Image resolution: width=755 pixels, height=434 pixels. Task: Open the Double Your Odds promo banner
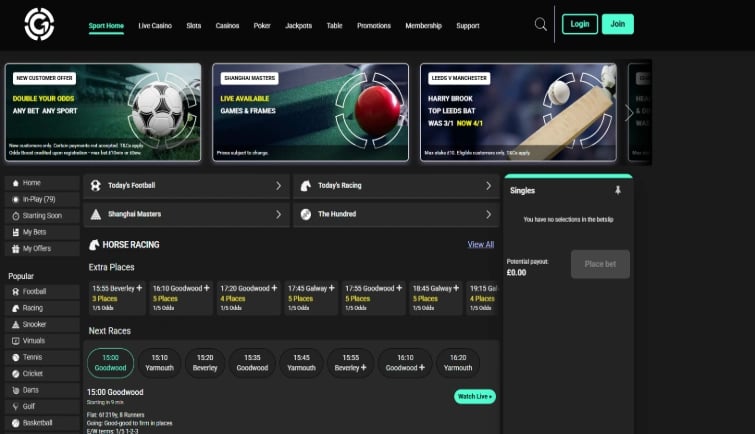(103, 112)
